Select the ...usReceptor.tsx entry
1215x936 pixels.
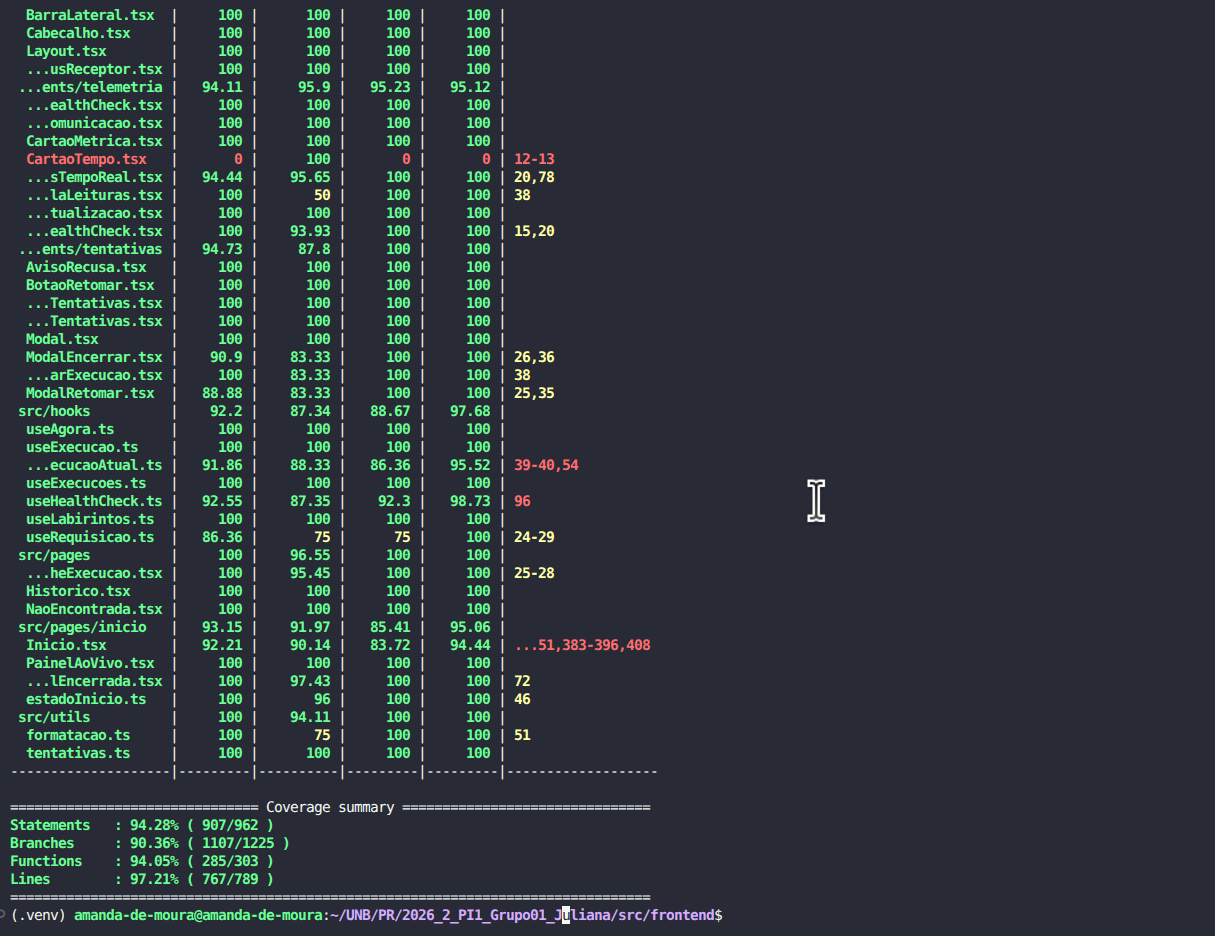tap(94, 69)
